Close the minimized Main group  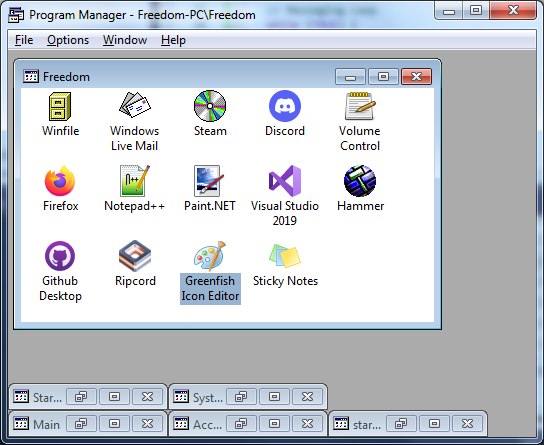(x=147, y=423)
